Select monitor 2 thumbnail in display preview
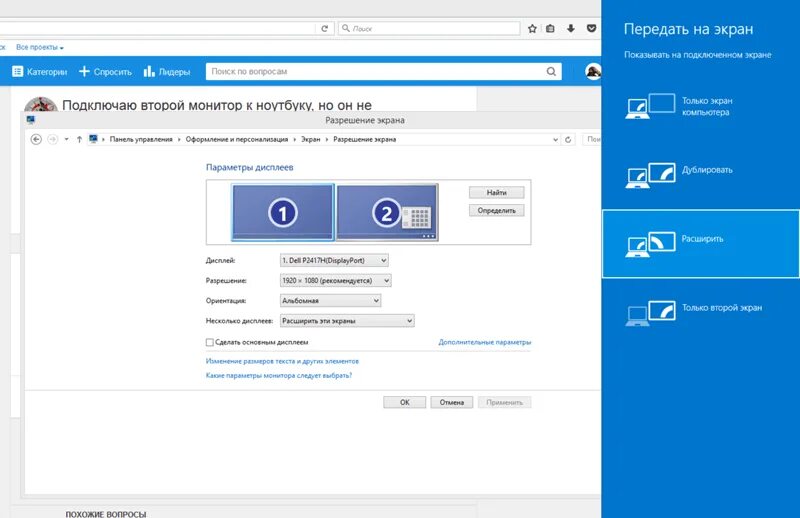The height and width of the screenshot is (518, 800). click(386, 211)
